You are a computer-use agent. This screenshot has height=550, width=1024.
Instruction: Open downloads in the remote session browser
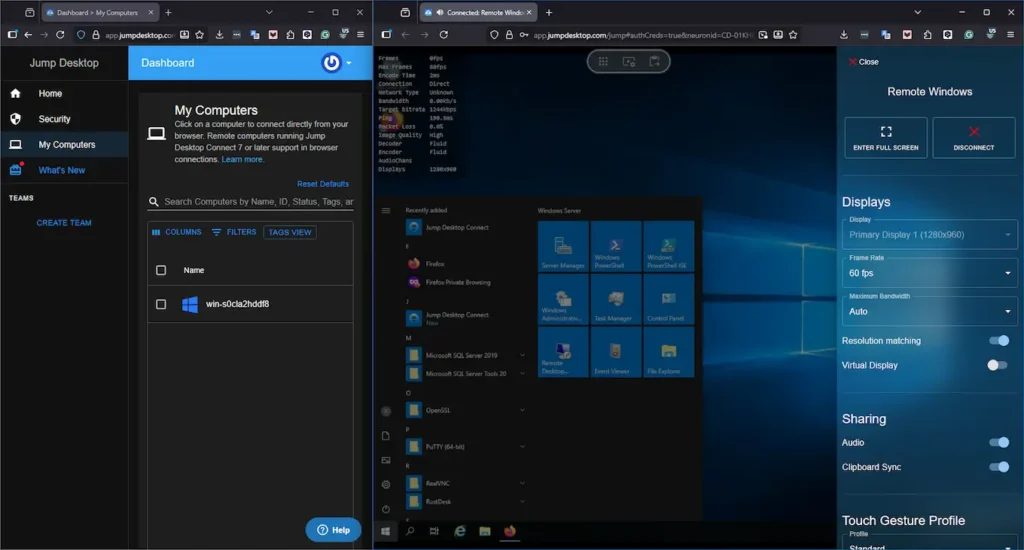pos(844,35)
